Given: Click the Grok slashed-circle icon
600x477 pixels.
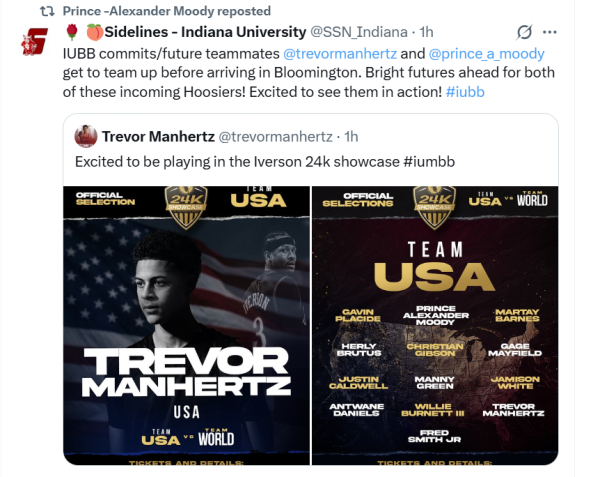Looking at the screenshot, I should pyautogui.click(x=524, y=32).
